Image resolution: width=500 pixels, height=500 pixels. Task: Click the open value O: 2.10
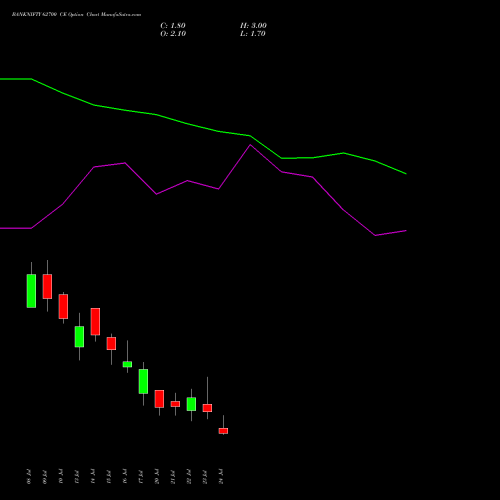click(173, 34)
